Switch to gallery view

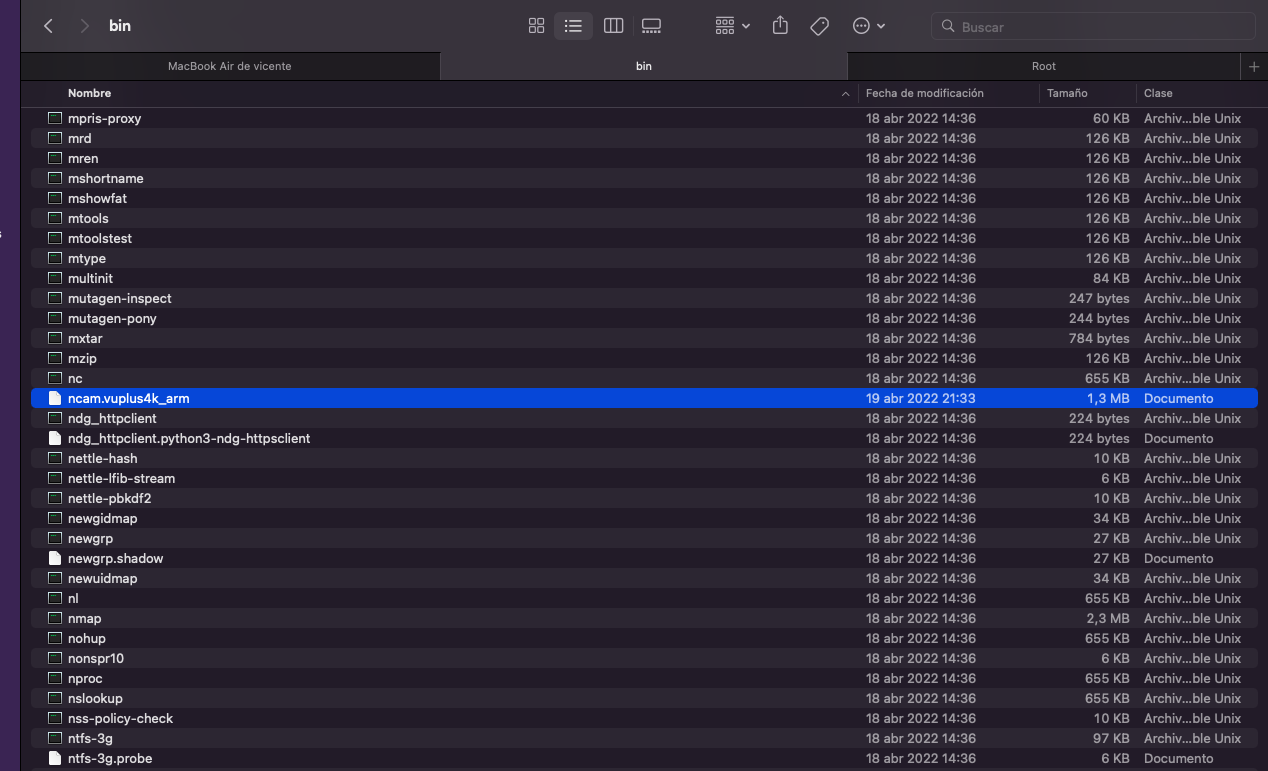(x=651, y=26)
